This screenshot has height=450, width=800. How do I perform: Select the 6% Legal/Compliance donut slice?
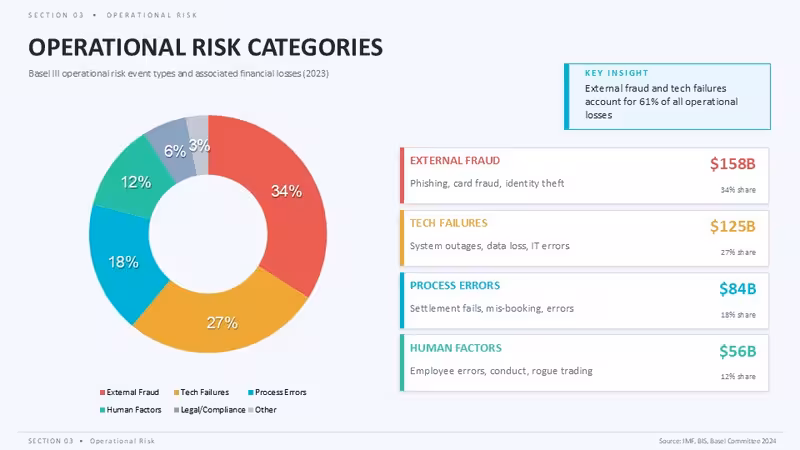[x=173, y=151]
